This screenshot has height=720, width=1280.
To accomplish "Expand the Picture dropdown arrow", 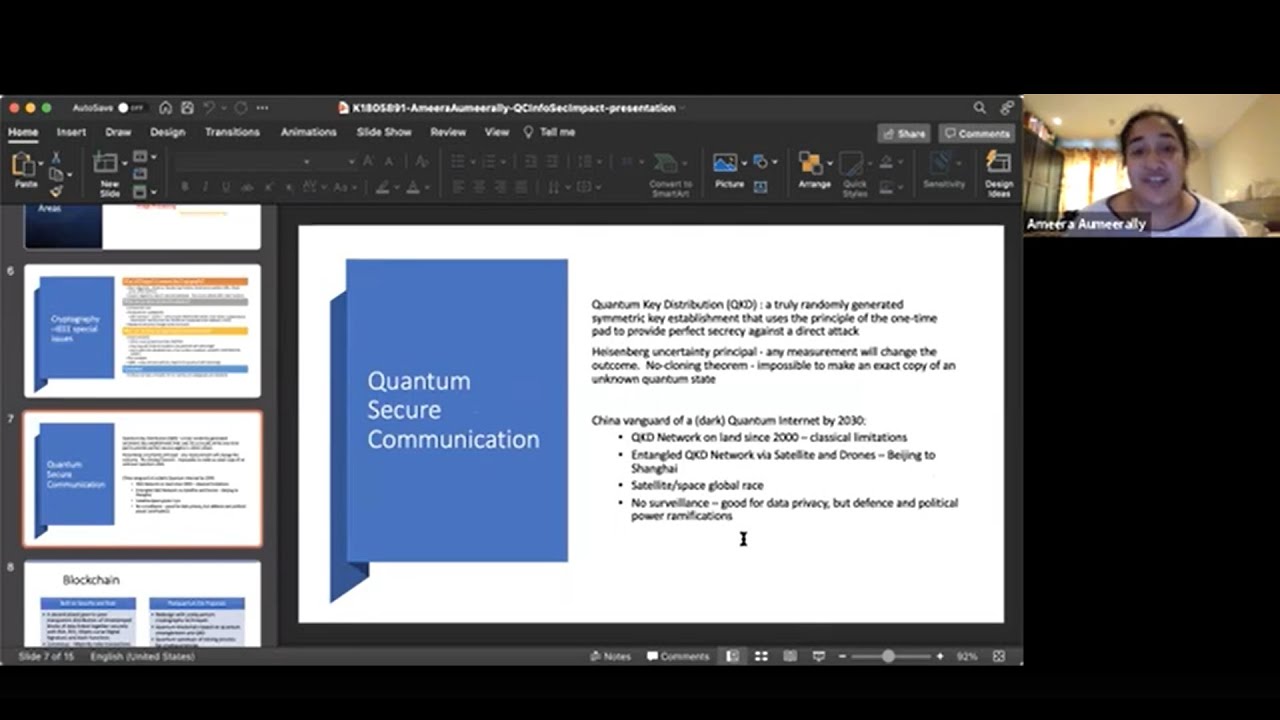I will click(743, 162).
